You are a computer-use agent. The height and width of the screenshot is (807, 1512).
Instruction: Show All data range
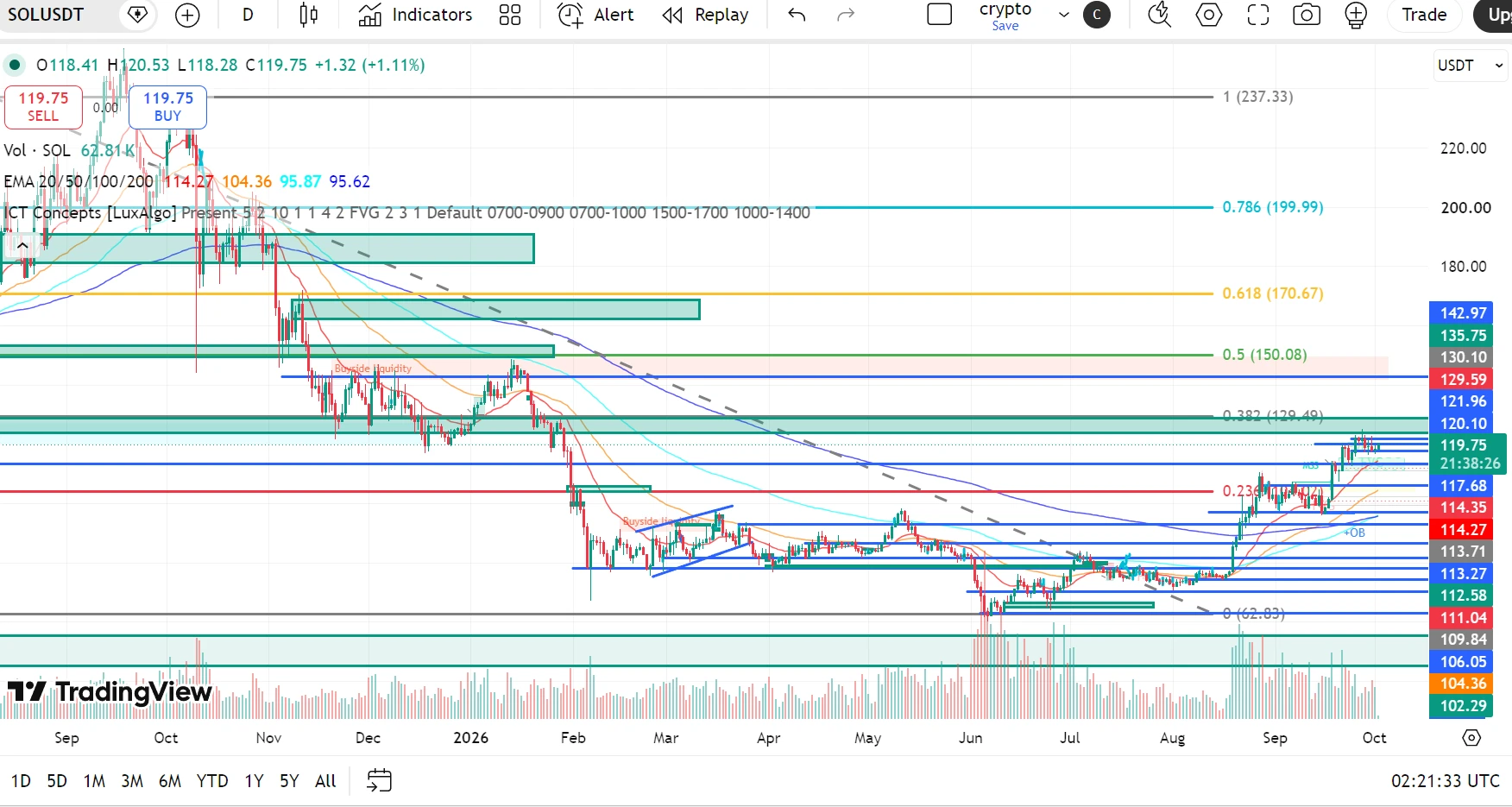[325, 781]
